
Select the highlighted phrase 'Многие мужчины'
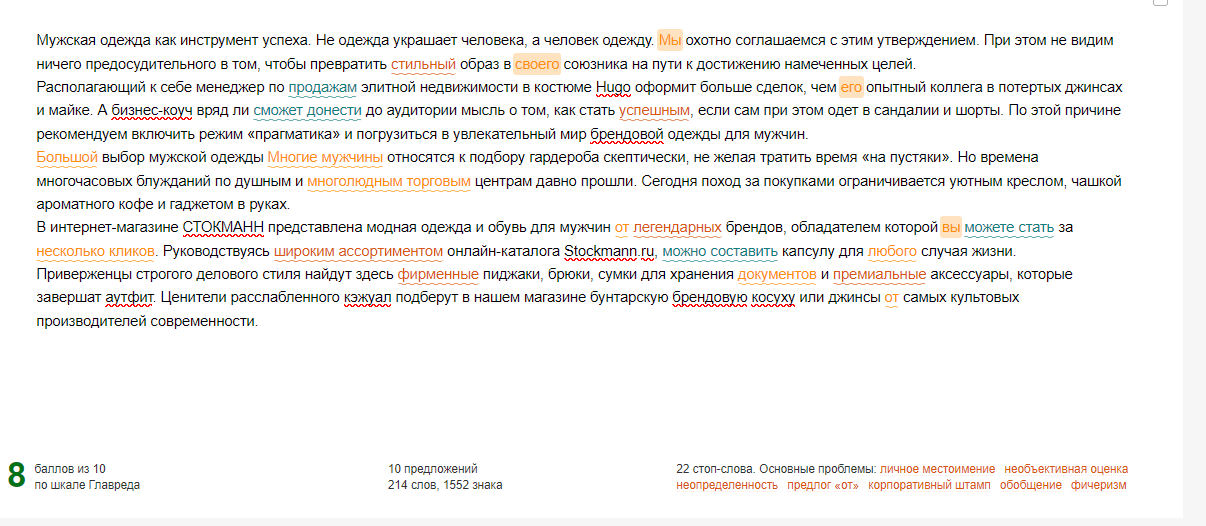325,157
